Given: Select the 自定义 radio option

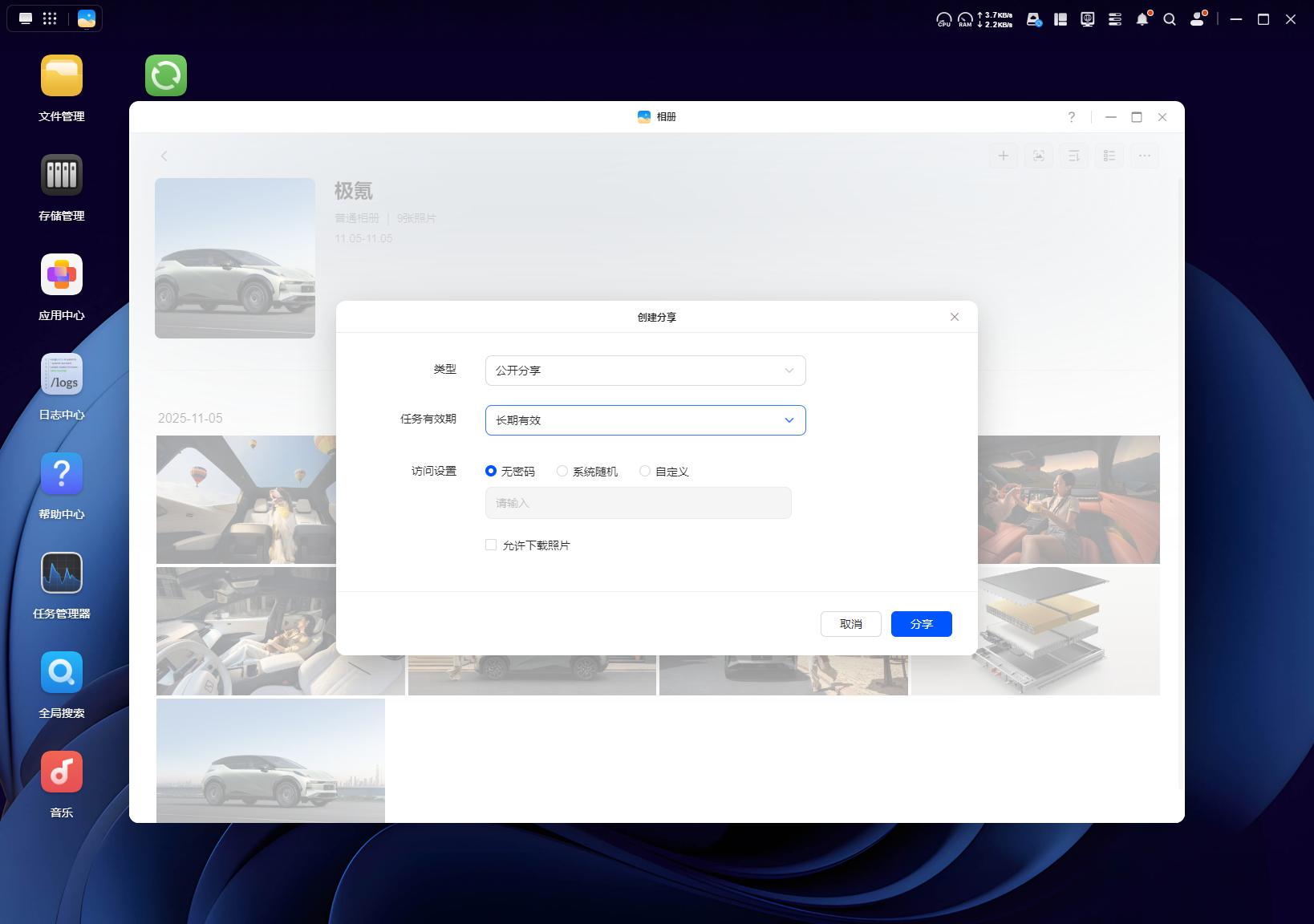Looking at the screenshot, I should click(x=645, y=472).
